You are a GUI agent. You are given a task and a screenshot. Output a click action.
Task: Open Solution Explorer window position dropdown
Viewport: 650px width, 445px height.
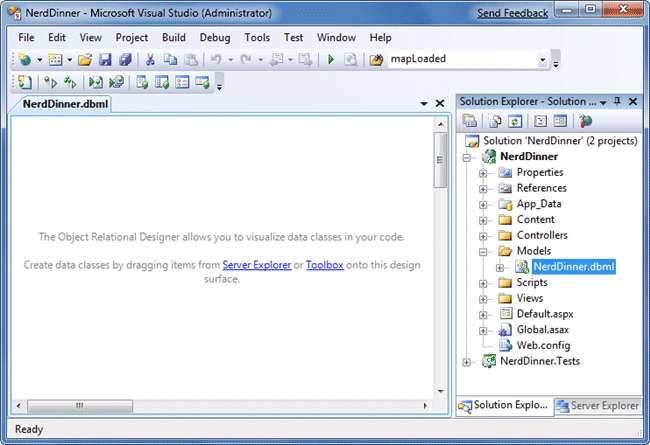pyautogui.click(x=603, y=102)
